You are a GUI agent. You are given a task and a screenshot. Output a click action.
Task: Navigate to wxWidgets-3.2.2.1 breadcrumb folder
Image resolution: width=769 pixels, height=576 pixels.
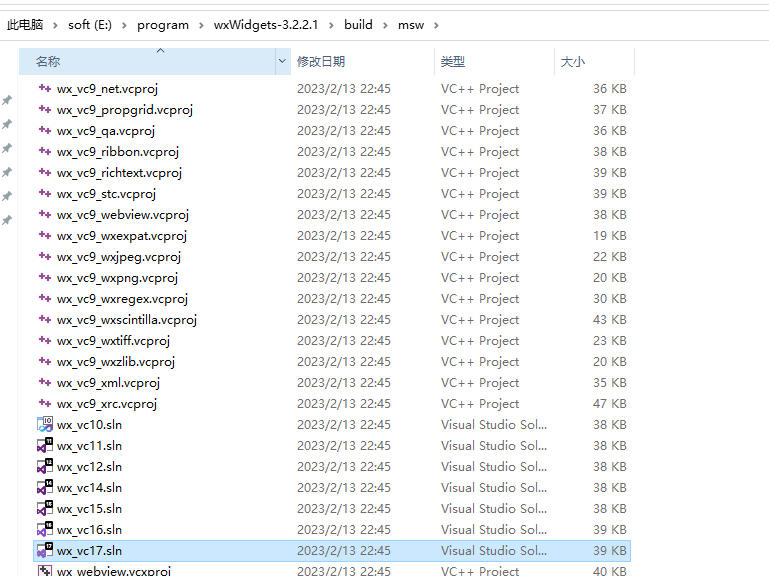[x=266, y=25]
